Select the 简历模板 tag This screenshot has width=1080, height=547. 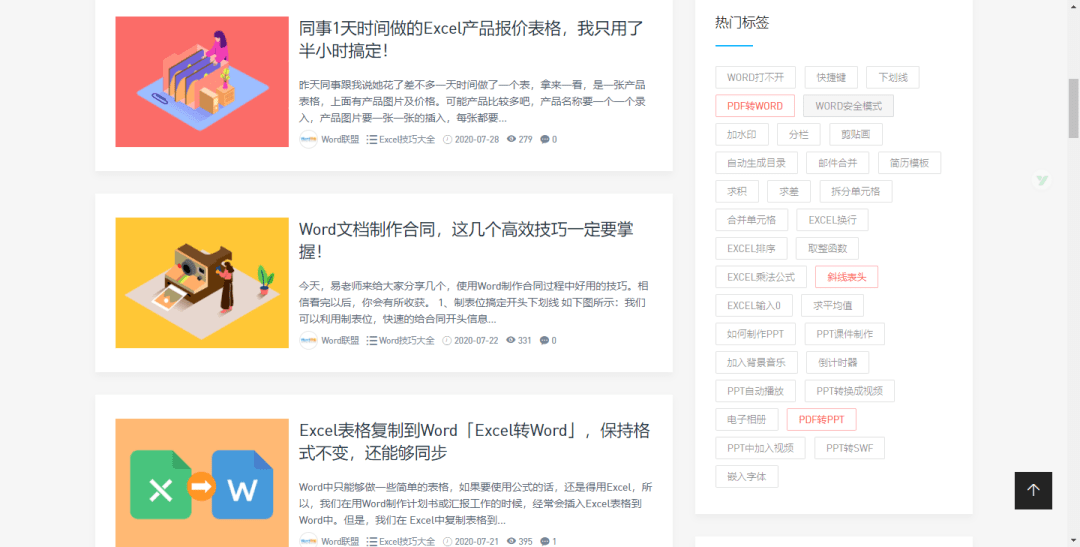coord(909,163)
